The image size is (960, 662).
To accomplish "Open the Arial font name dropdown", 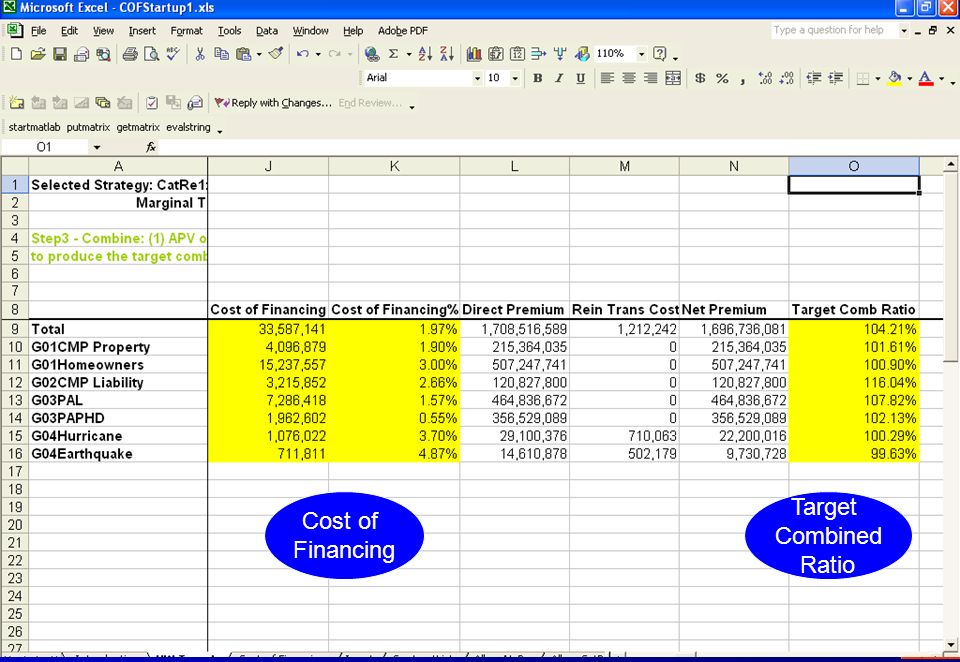I will click(x=477, y=78).
